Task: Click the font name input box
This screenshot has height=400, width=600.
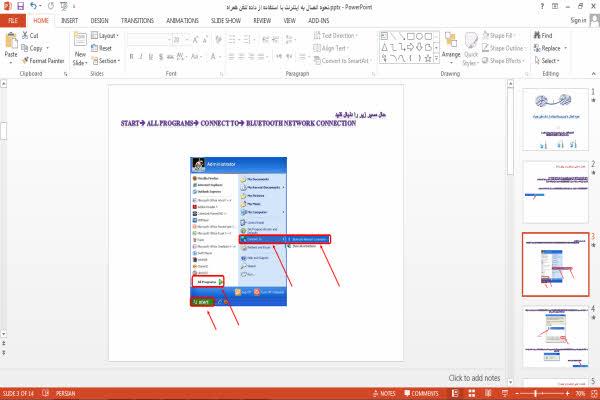Action: 148,39
